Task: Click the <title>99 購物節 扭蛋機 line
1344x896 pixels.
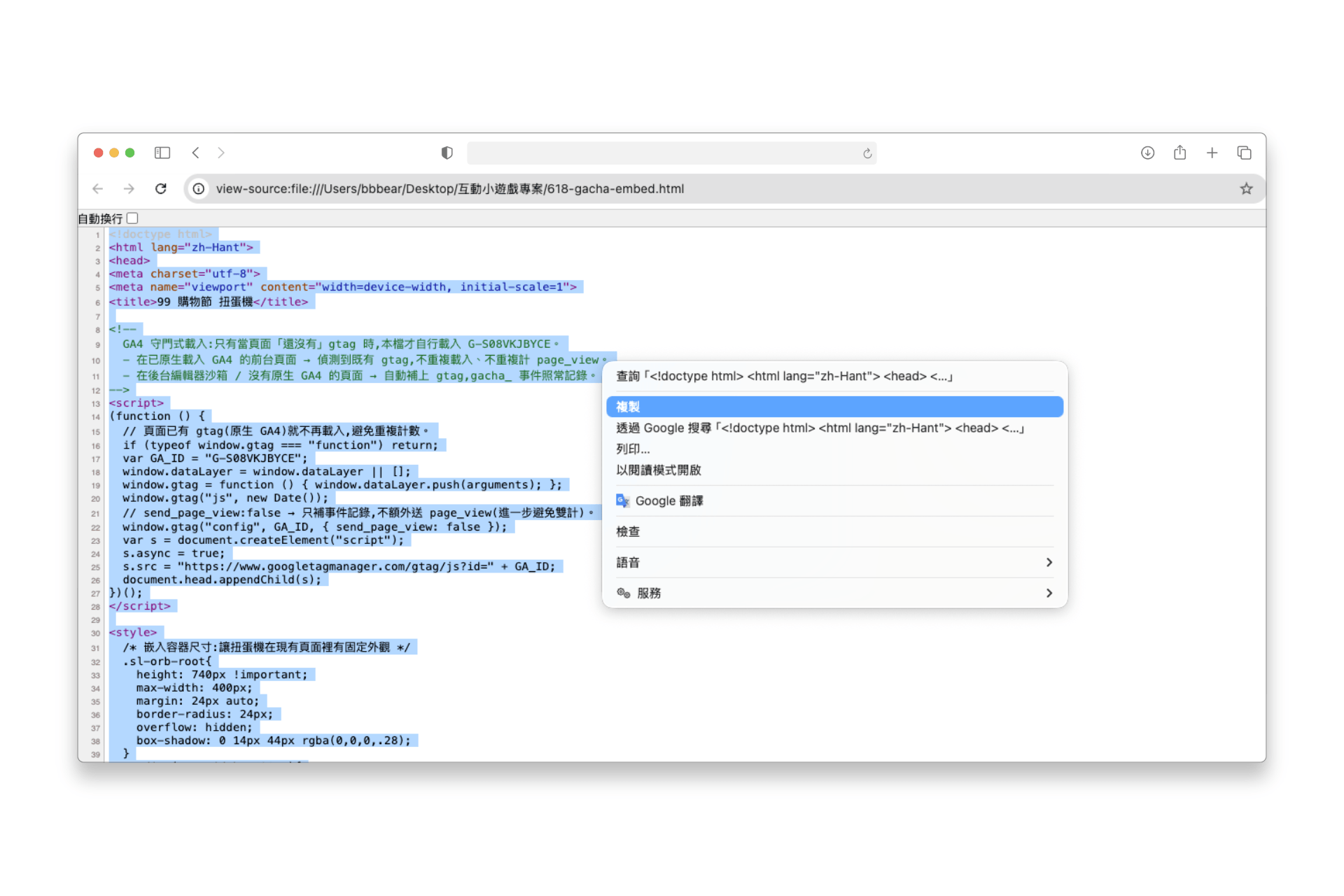Action: (209, 302)
